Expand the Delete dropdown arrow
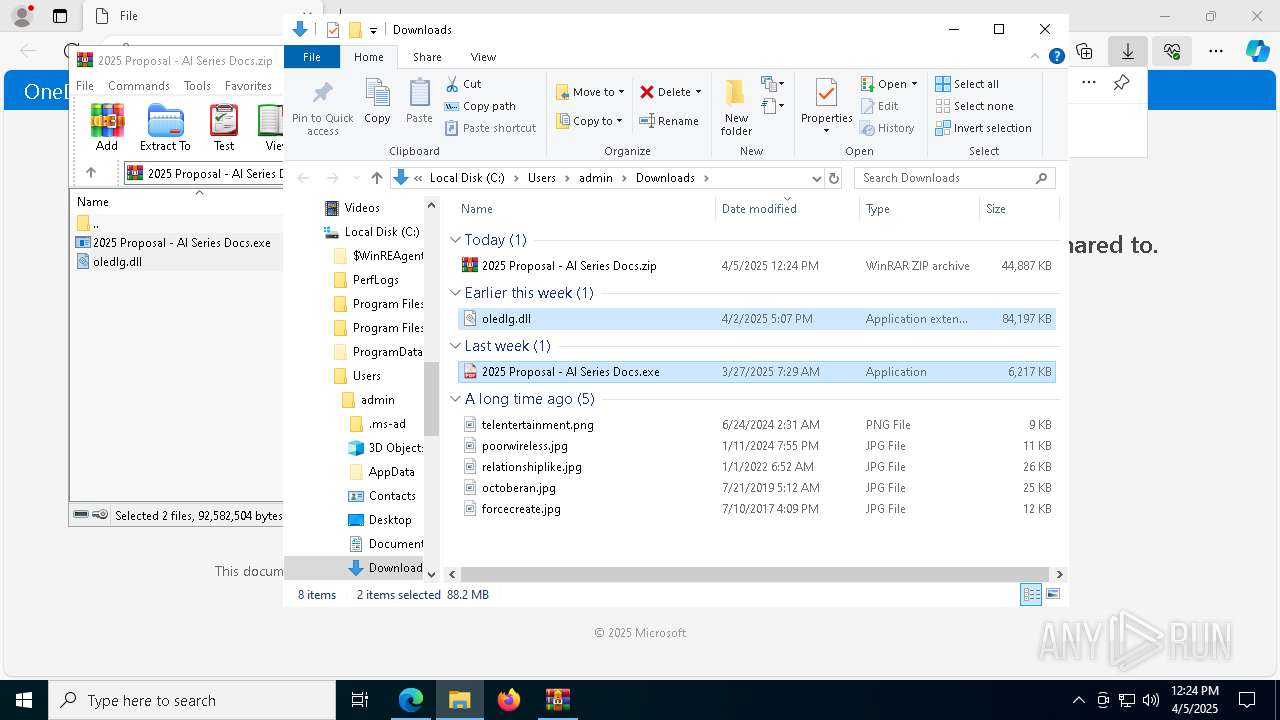This screenshot has width=1280, height=720. (x=698, y=92)
